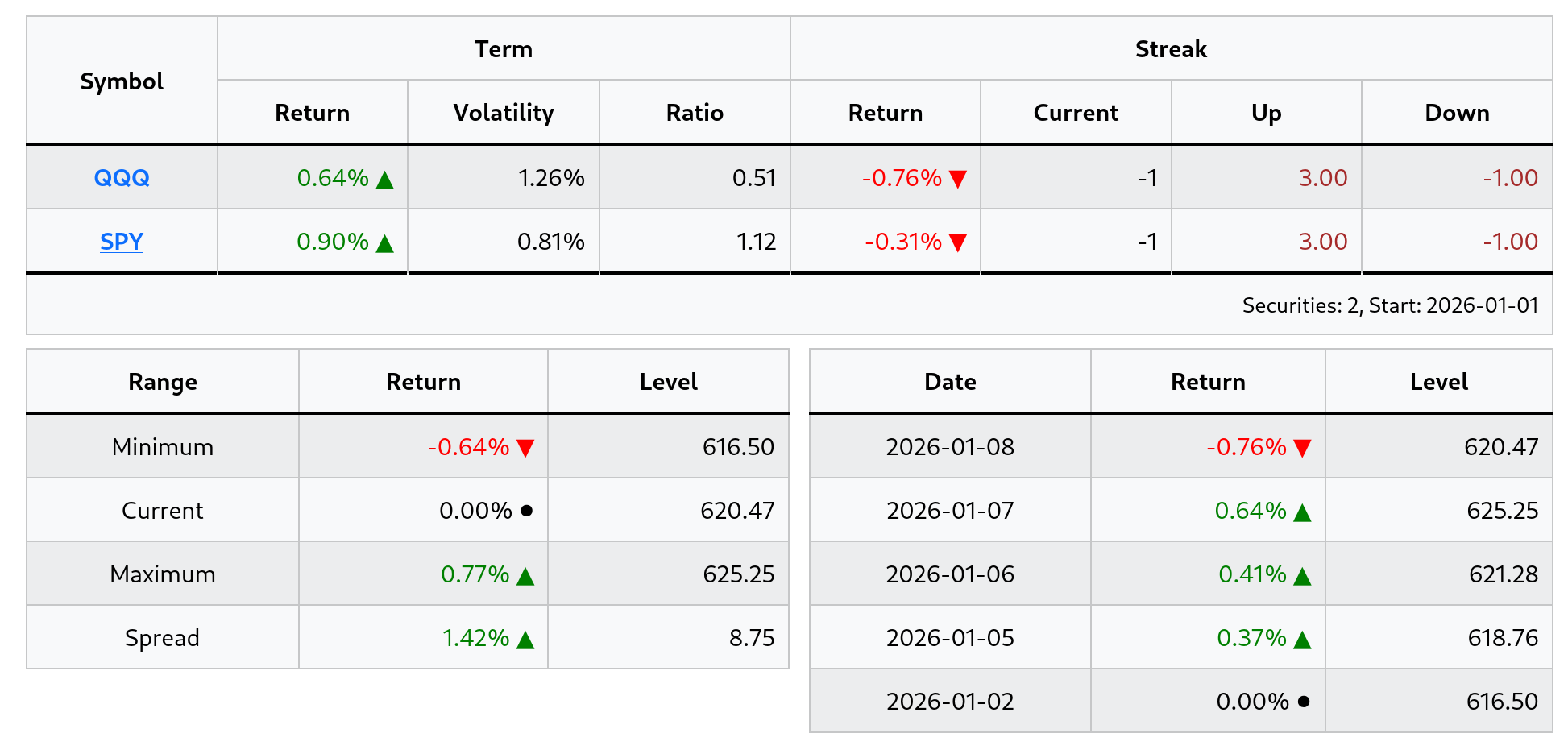Click the red down arrow beside SPY -0.31%
Screen dimensions: 1568x754
click(x=958, y=242)
